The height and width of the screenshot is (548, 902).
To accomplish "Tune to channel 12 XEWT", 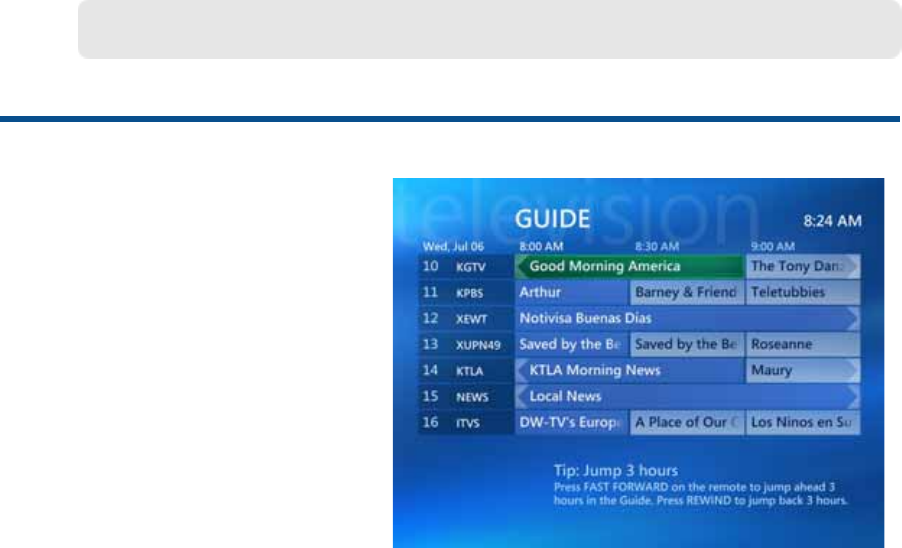I will click(466, 318).
